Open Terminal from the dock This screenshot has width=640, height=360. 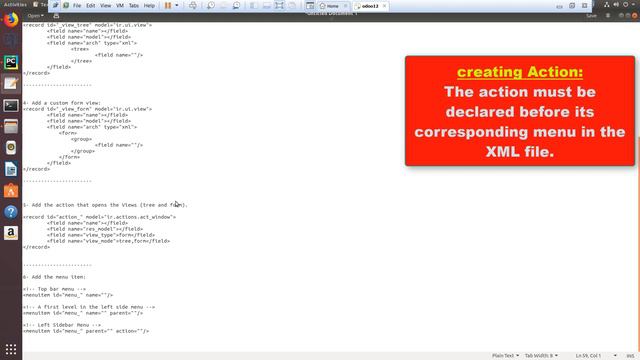point(11,105)
